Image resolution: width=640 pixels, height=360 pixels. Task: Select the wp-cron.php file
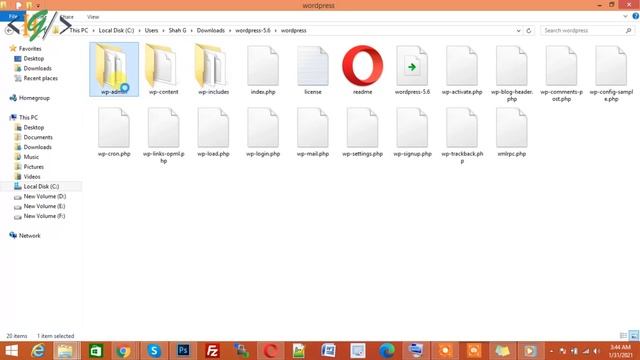pos(114,132)
